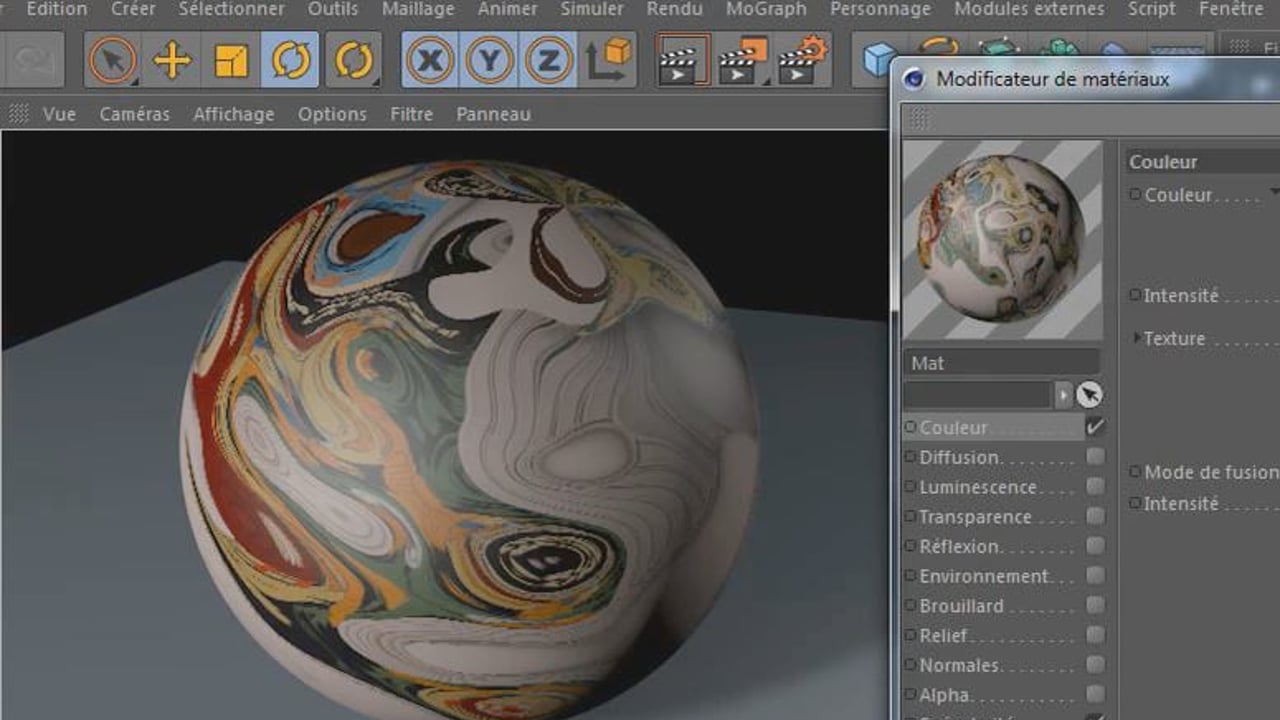Expand the Texture disclosure triangle
Screen dimensions: 1280x720
pos(1137,338)
